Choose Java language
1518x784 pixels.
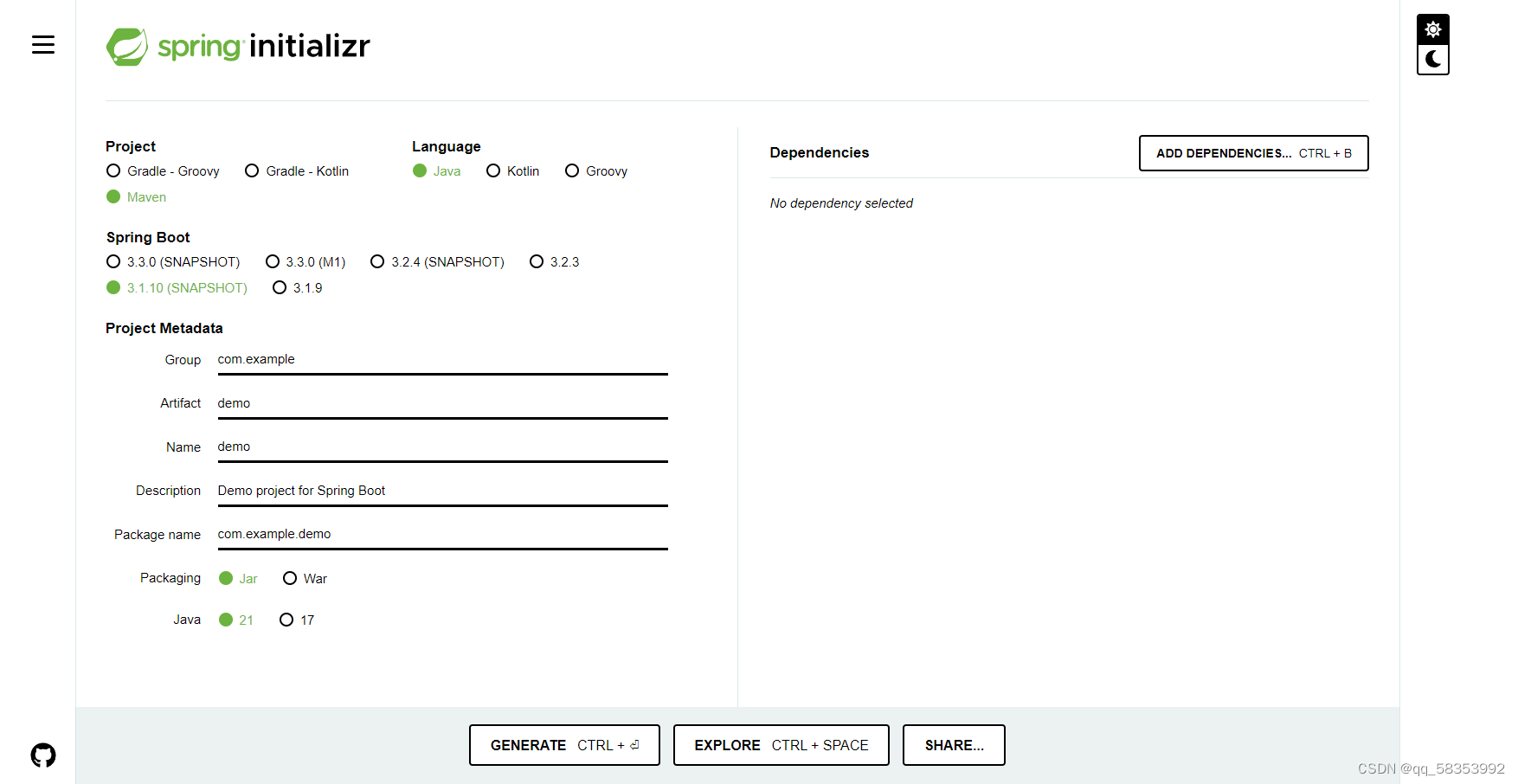[437, 171]
